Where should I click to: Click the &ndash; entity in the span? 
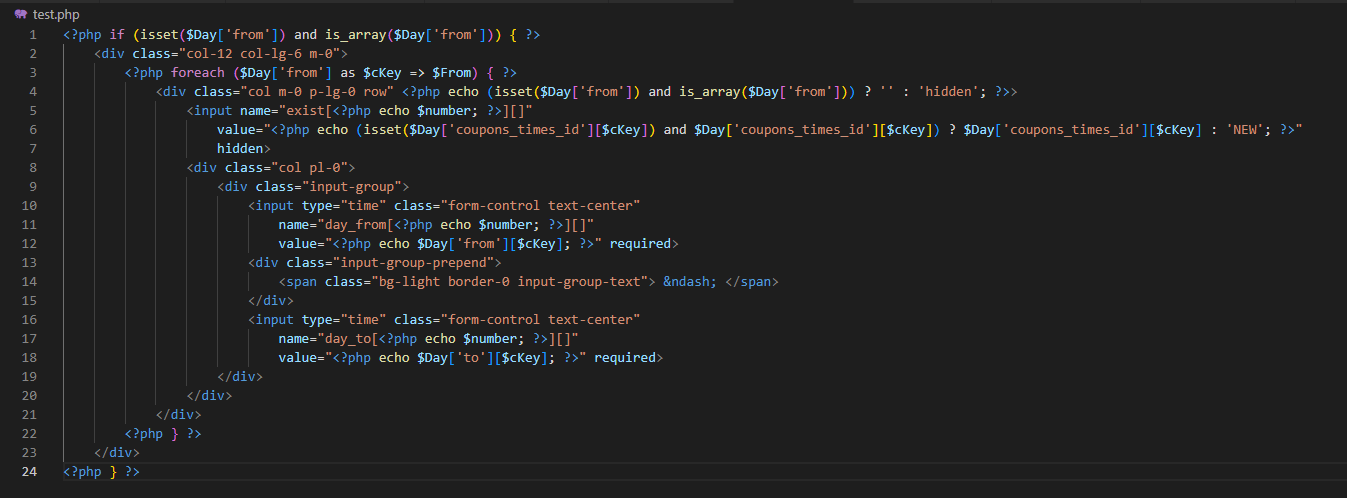coord(690,282)
